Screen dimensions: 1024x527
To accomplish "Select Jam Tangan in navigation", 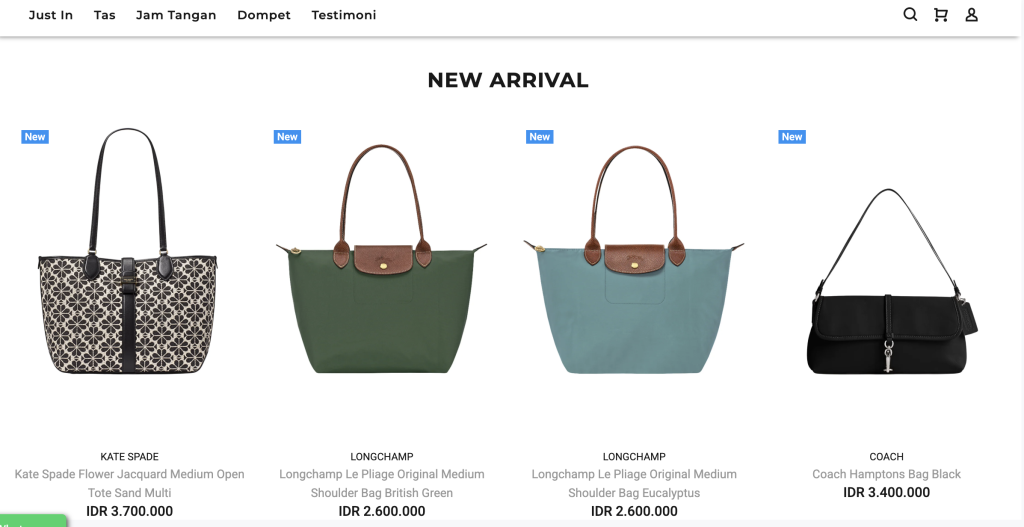I will point(176,15).
